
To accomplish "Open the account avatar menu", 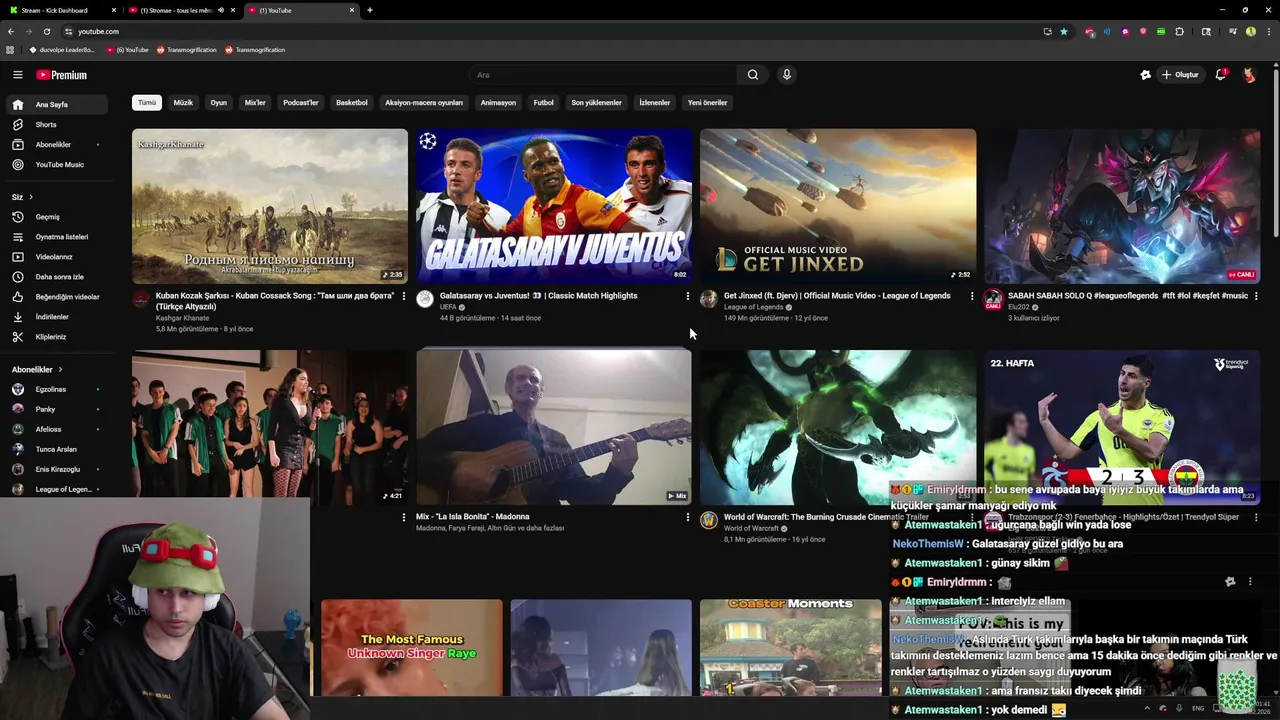I will [x=1249, y=75].
